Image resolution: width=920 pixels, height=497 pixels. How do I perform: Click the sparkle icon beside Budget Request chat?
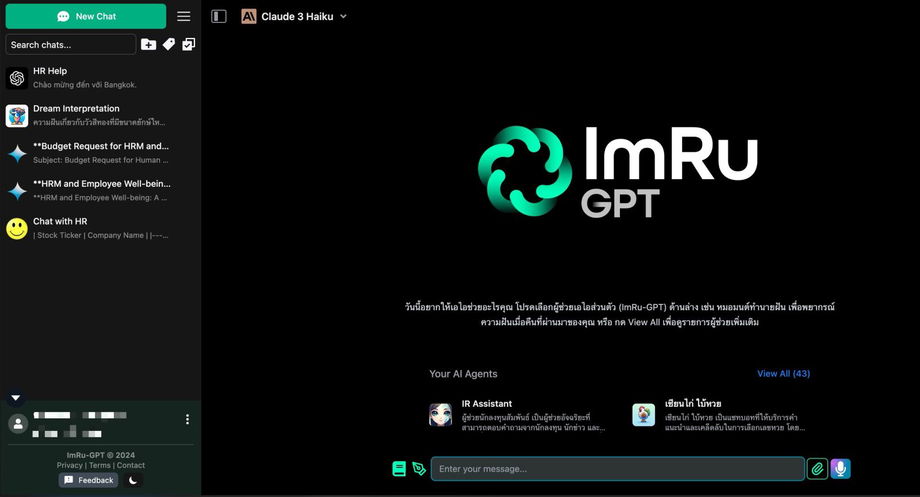click(17, 153)
